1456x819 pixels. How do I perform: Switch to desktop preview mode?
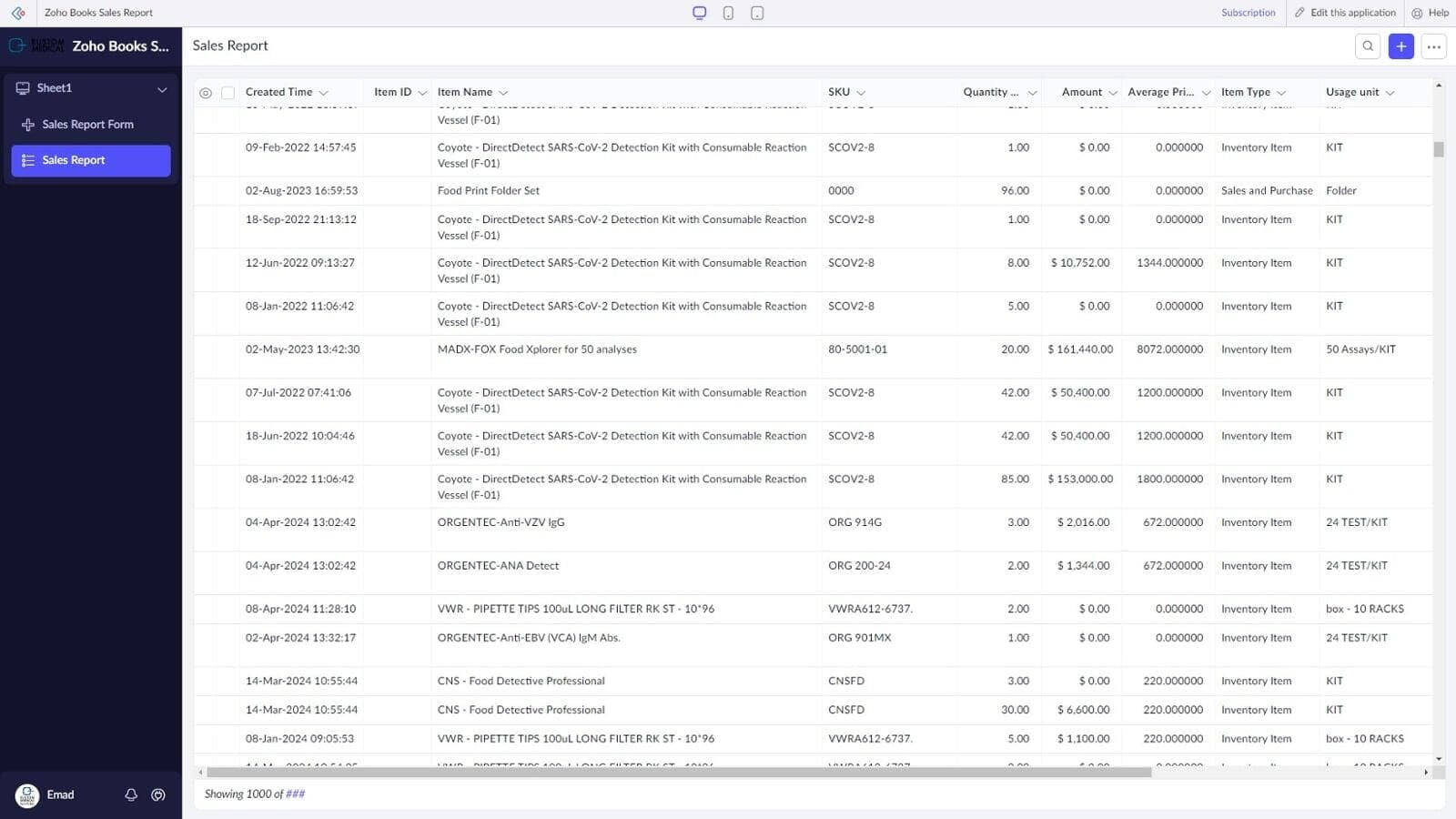tap(699, 13)
